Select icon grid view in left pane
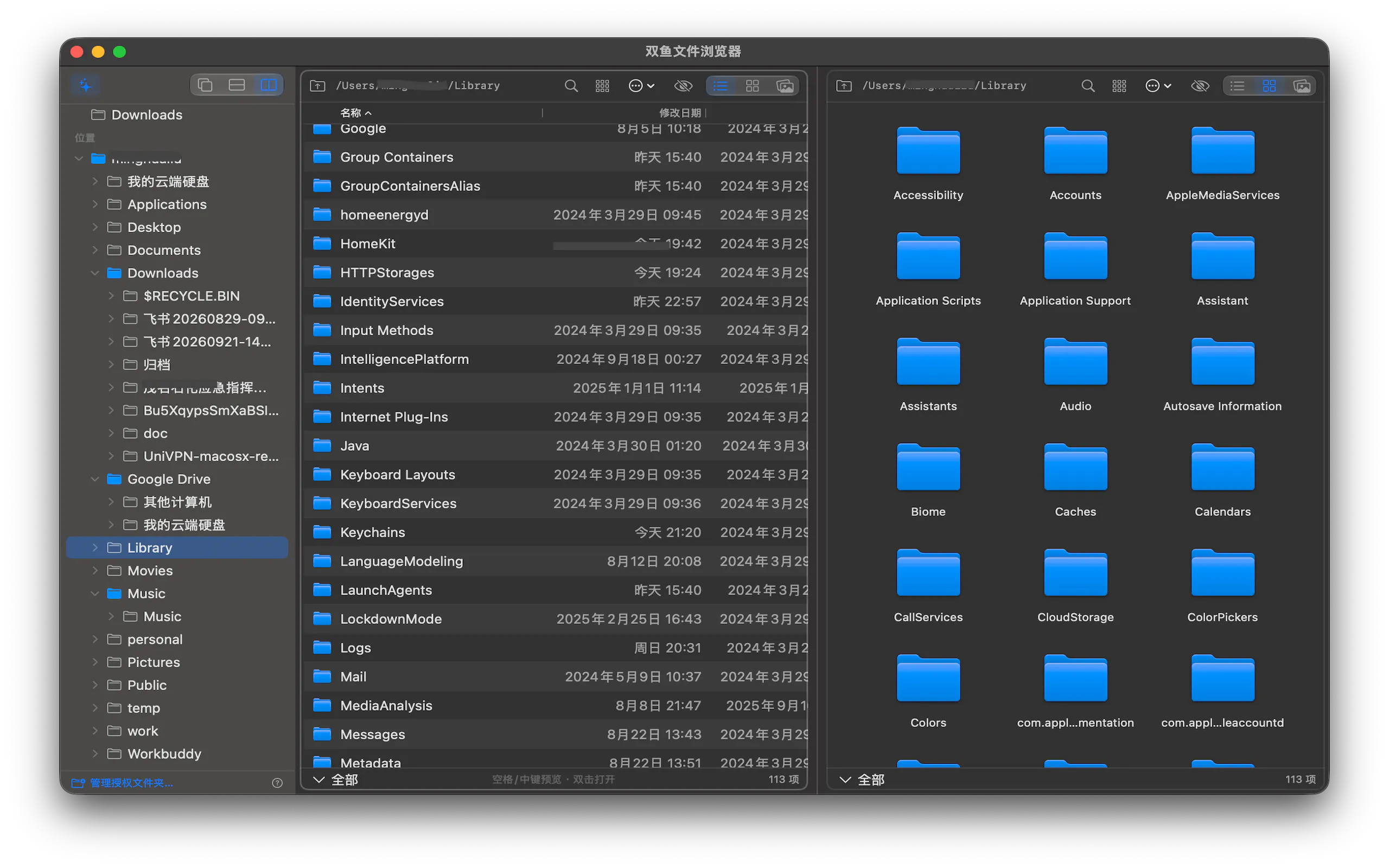This screenshot has width=1389, height=868. click(x=753, y=86)
